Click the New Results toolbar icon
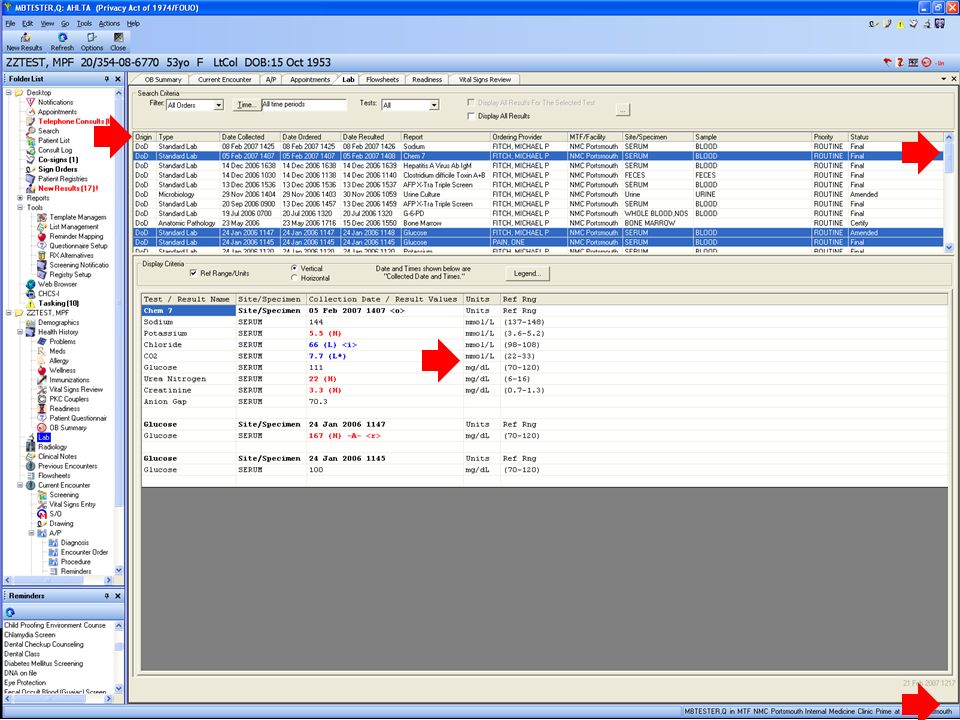 click(x=24, y=42)
